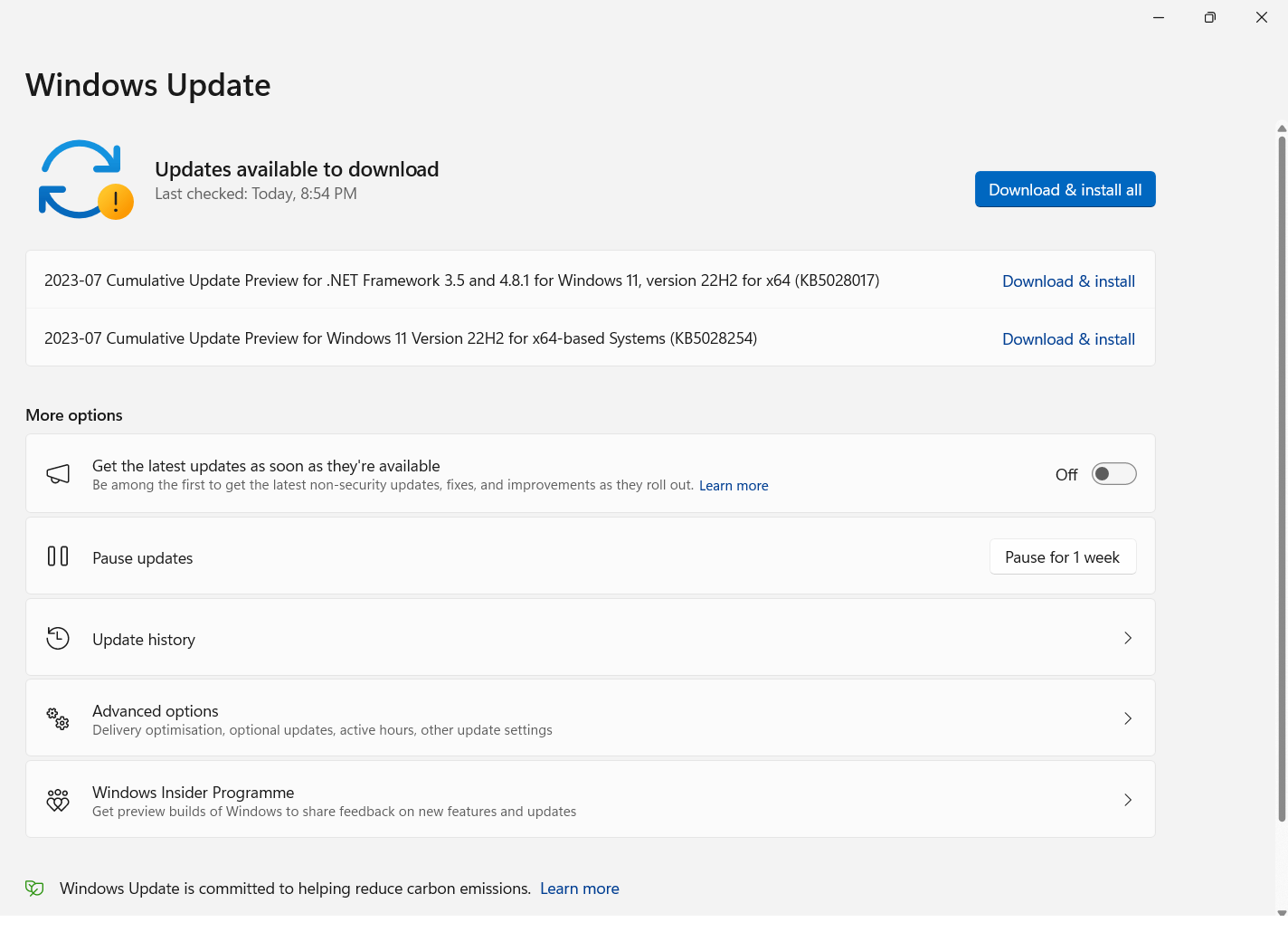Click 'Update history' label
This screenshot has height=941, width=1288.
(144, 640)
